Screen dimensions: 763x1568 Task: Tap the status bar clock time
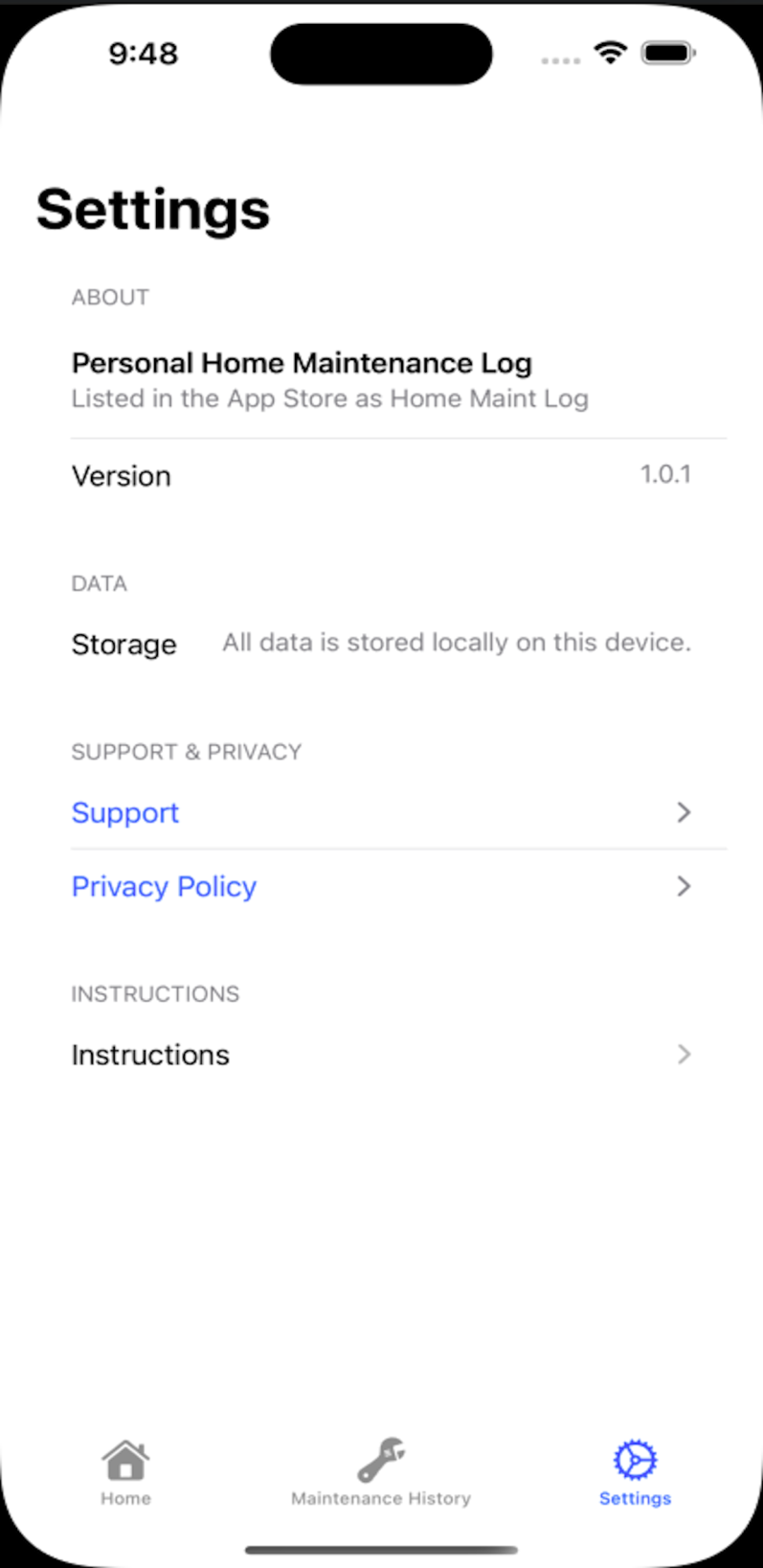click(144, 54)
